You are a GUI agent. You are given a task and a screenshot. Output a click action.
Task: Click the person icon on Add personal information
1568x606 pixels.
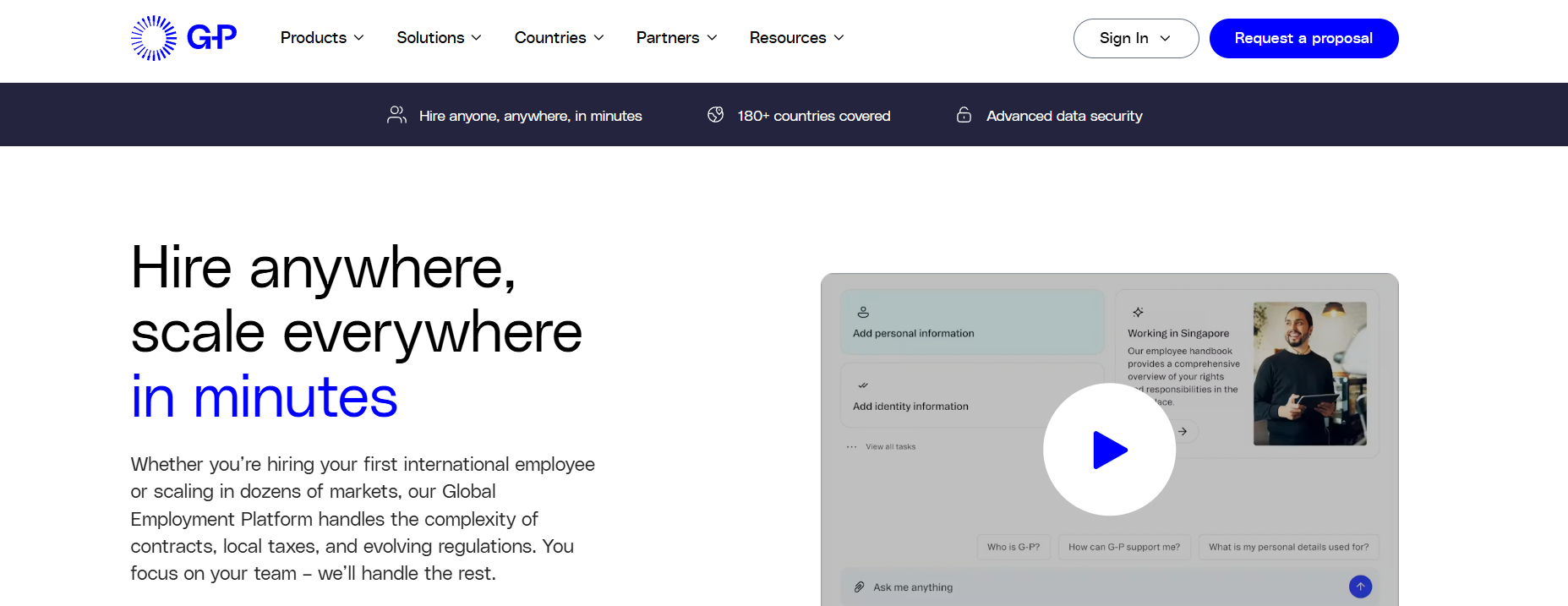(863, 312)
